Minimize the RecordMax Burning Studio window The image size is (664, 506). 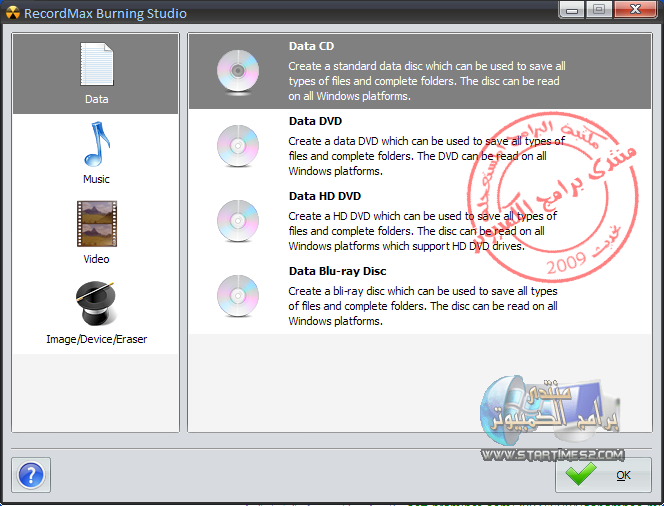pos(572,9)
